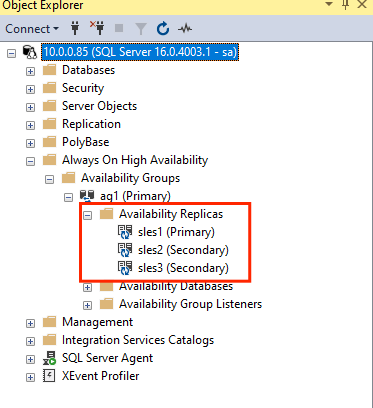Click the server icon beside 10.0.0.85
This screenshot has height=408, width=373.
click(30, 52)
